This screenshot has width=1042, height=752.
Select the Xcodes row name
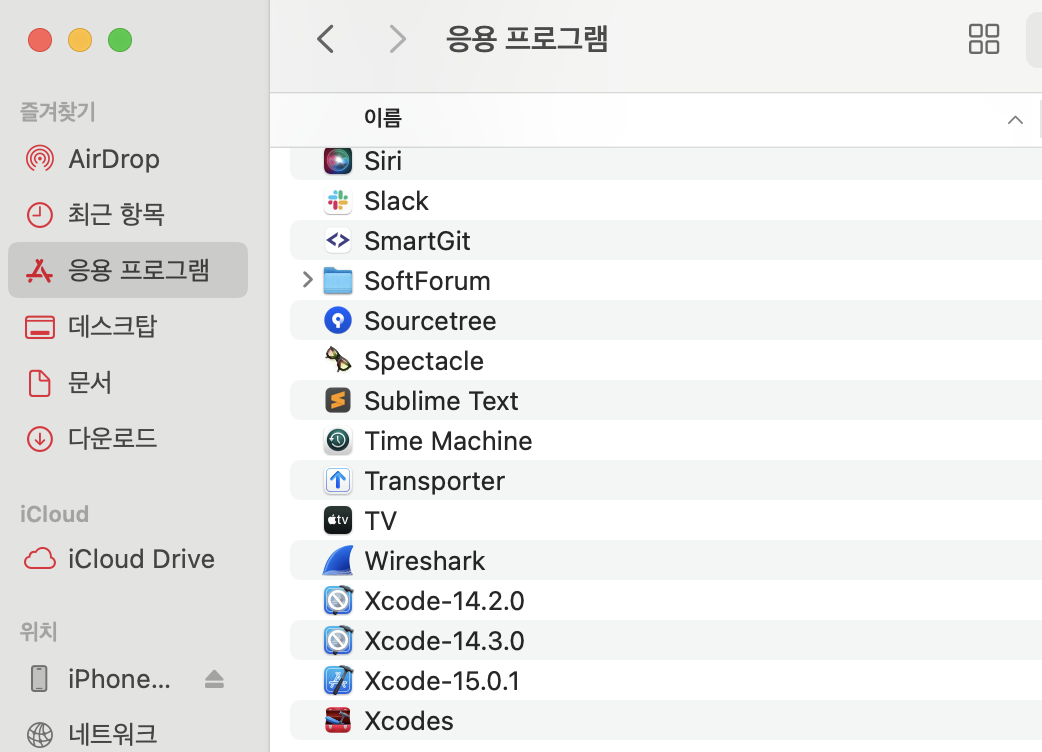click(x=409, y=721)
